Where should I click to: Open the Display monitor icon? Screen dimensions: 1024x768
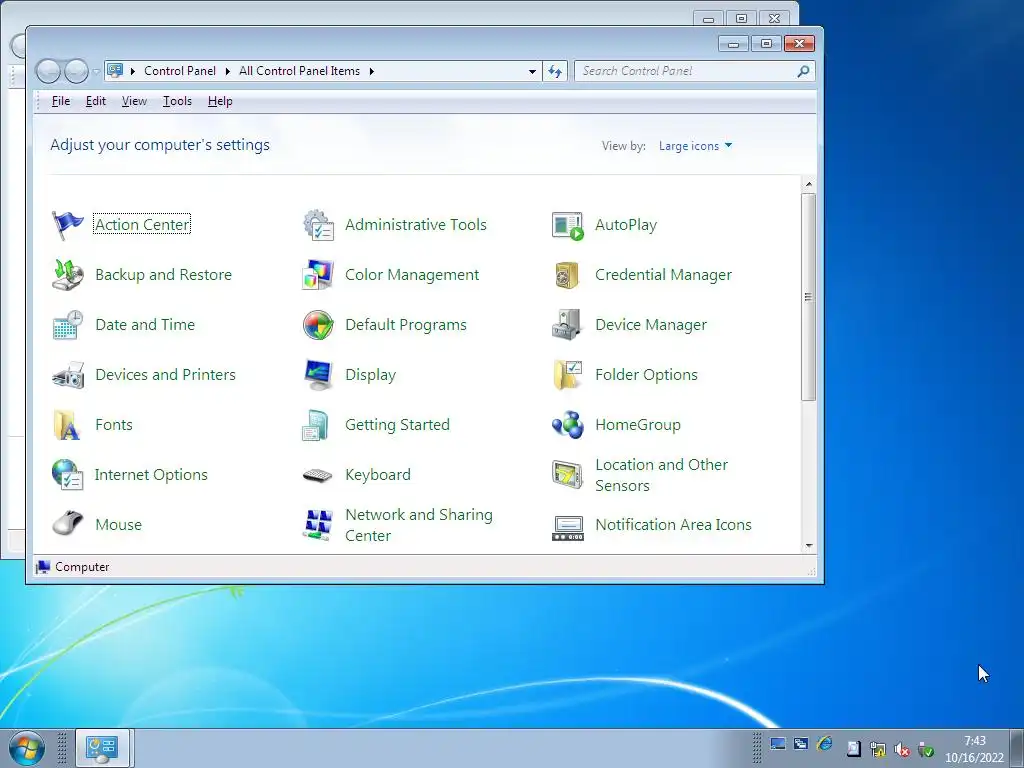[318, 375]
